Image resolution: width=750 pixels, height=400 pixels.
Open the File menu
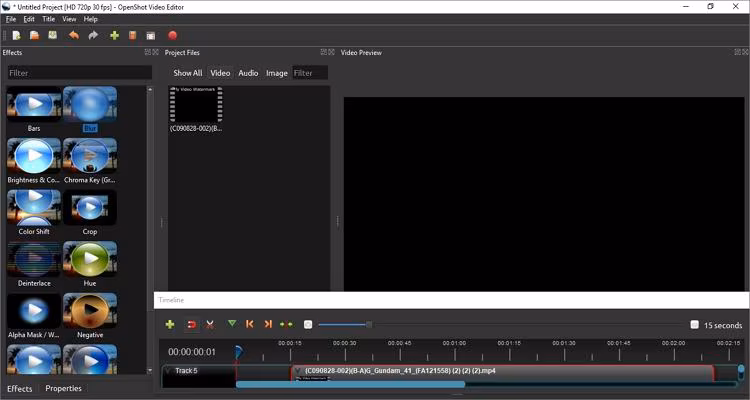pyautogui.click(x=11, y=19)
